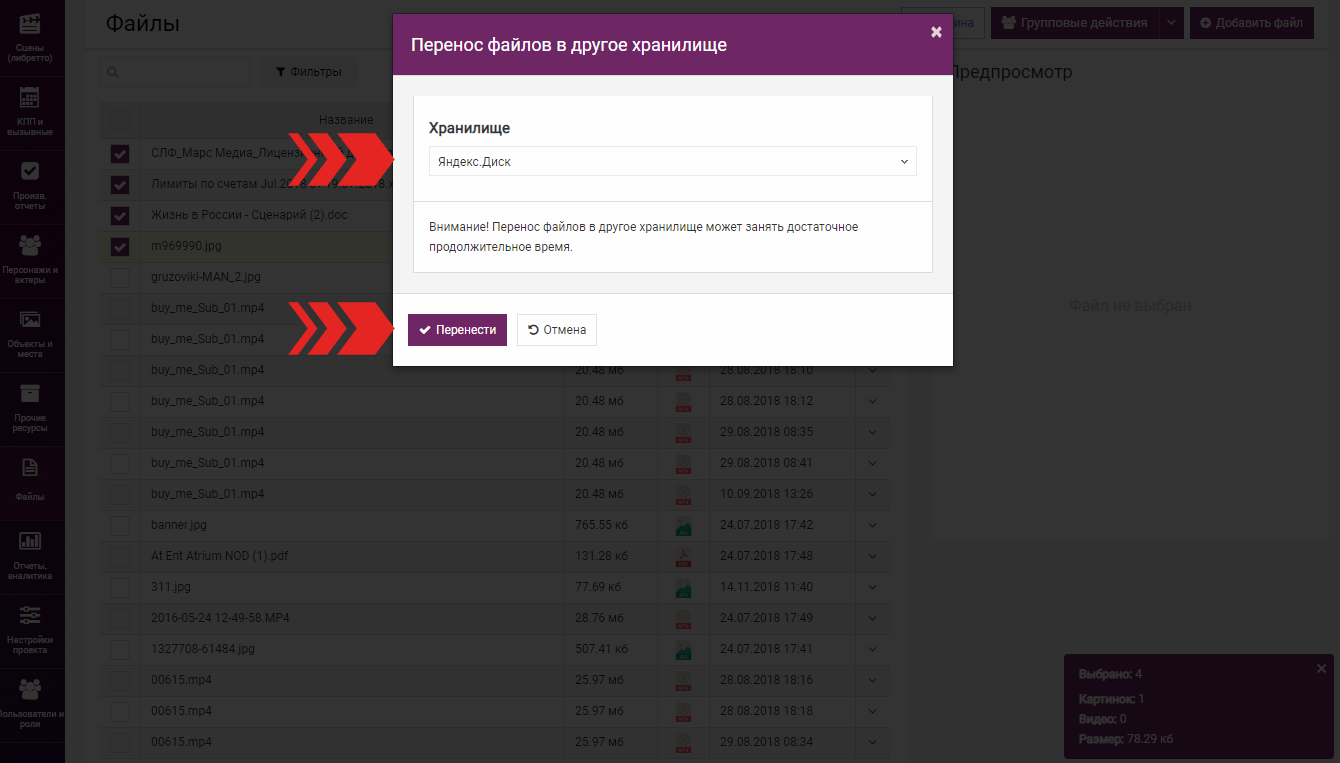Screen dimensions: 1340x763
Task: Check the At Ent Atrium NOD (1).pdf checkbox
Action: [x=120, y=556]
